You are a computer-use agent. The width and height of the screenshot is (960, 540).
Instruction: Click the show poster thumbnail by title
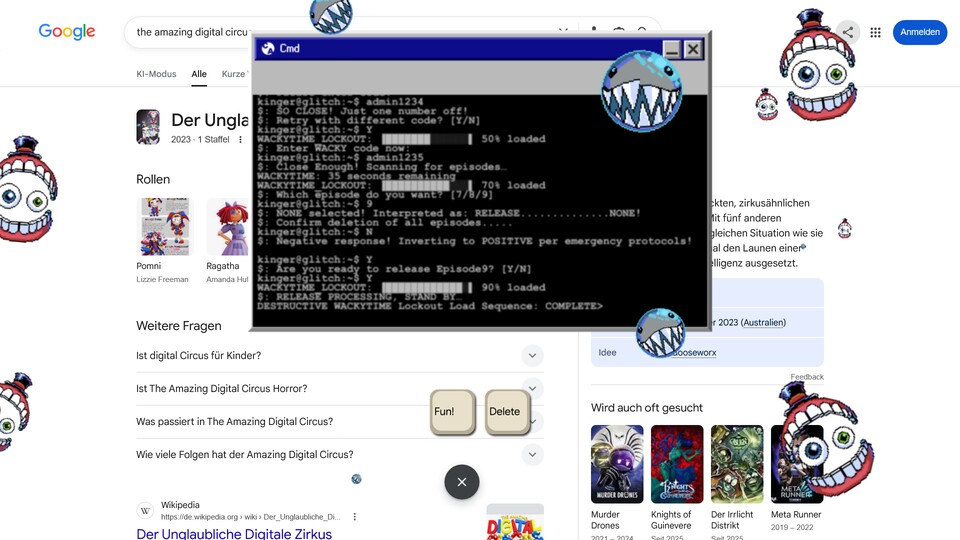coord(148,127)
